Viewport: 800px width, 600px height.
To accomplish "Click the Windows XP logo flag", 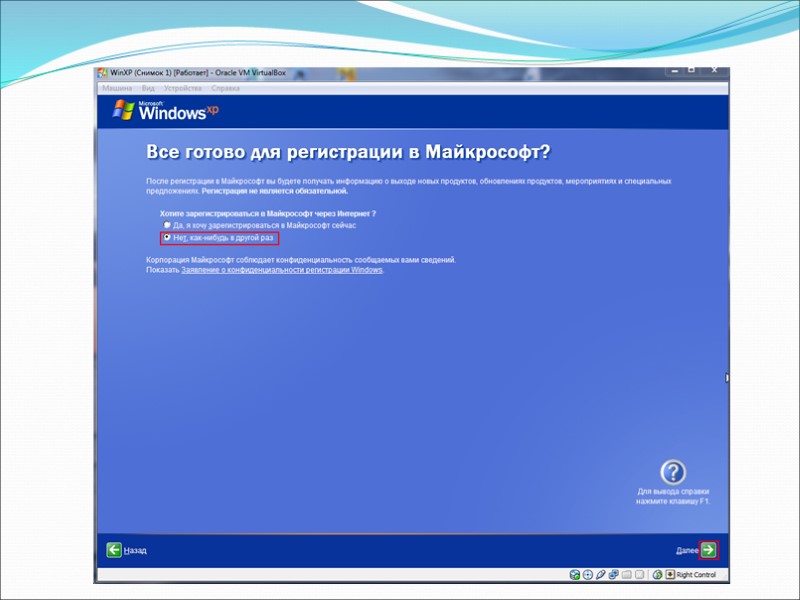I will pyautogui.click(x=123, y=110).
